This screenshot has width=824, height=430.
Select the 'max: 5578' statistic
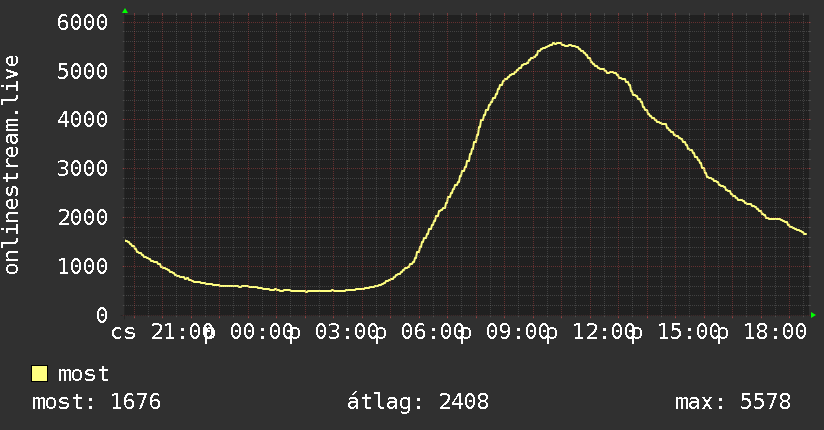(x=733, y=402)
